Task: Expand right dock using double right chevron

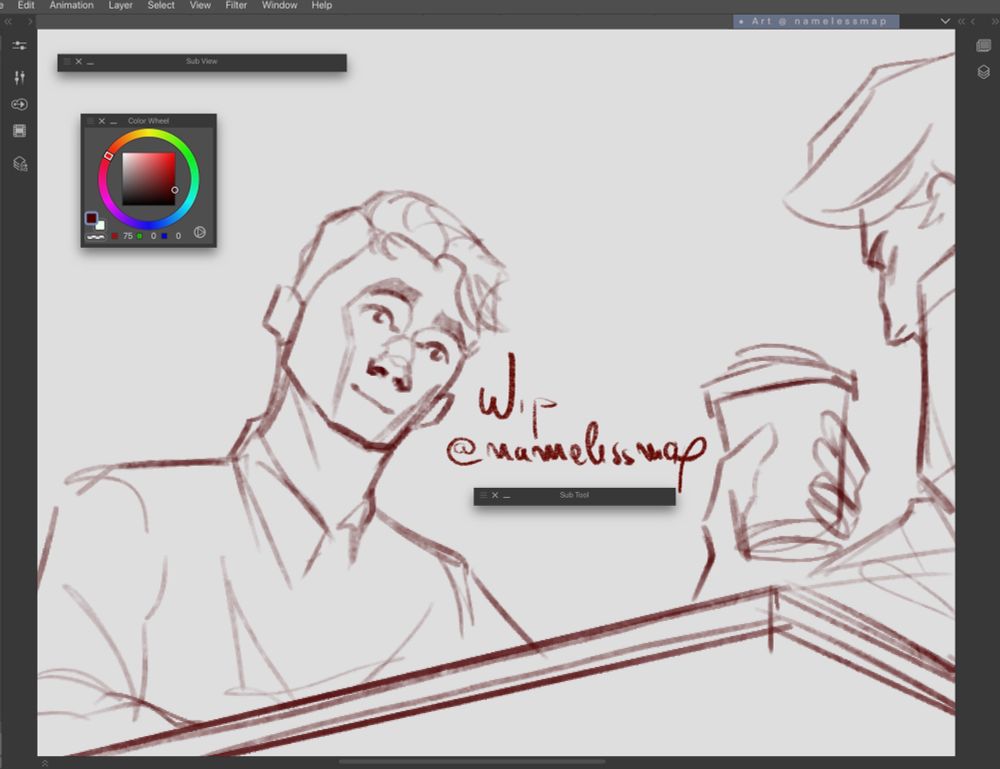Action: [994, 21]
